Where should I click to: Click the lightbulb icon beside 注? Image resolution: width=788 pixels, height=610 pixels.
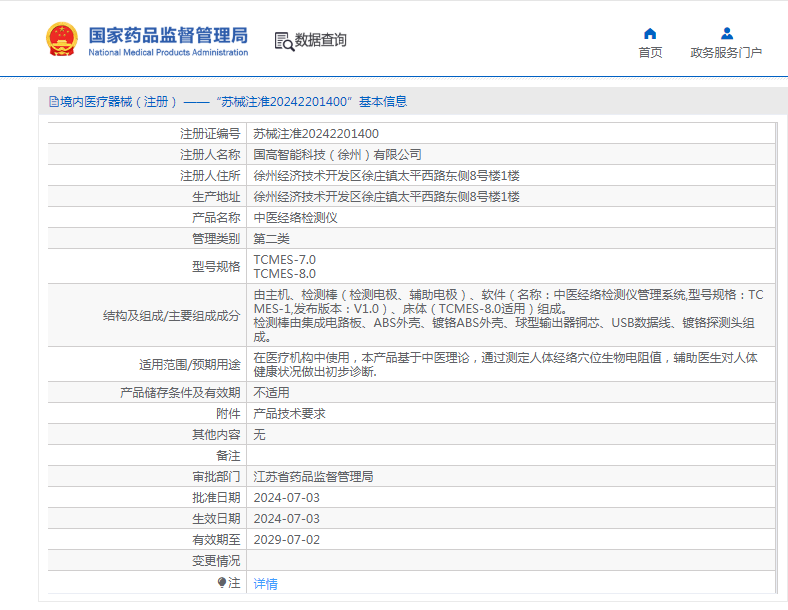coord(222,582)
